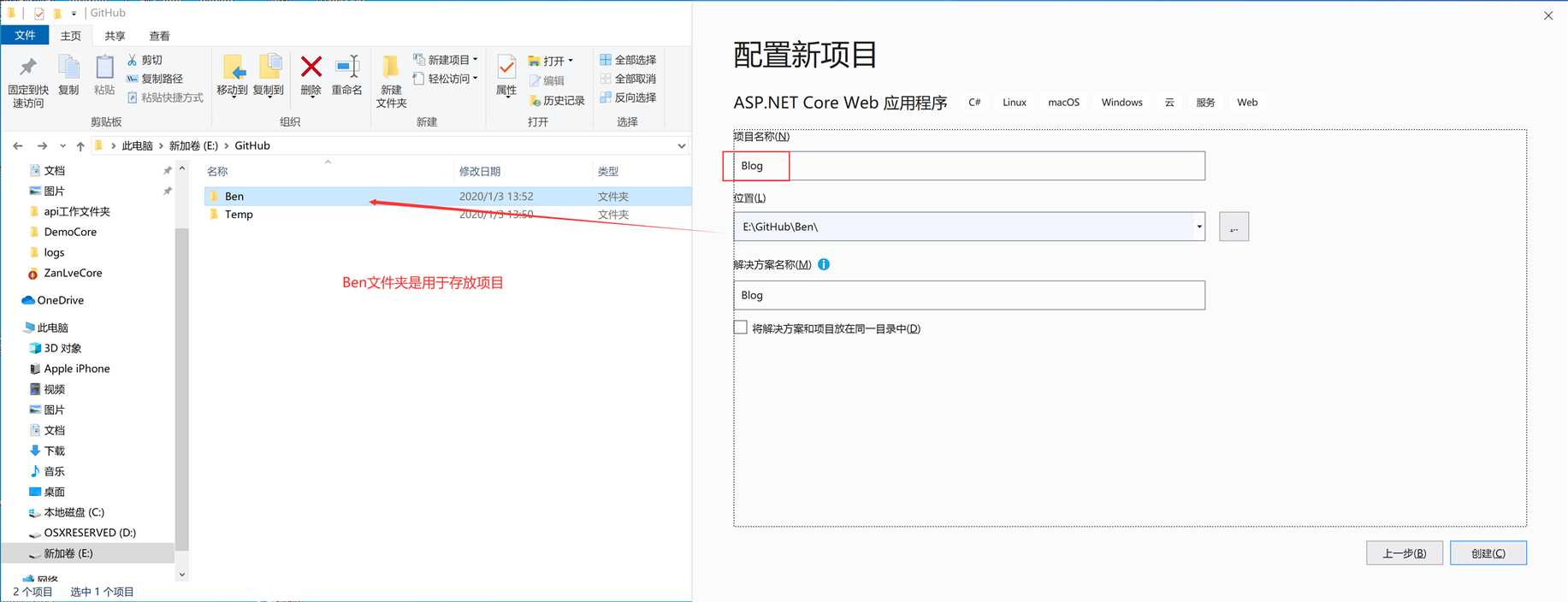This screenshot has width=1568, height=602.
Task: Click Select none in ribbon
Action: tap(628, 79)
